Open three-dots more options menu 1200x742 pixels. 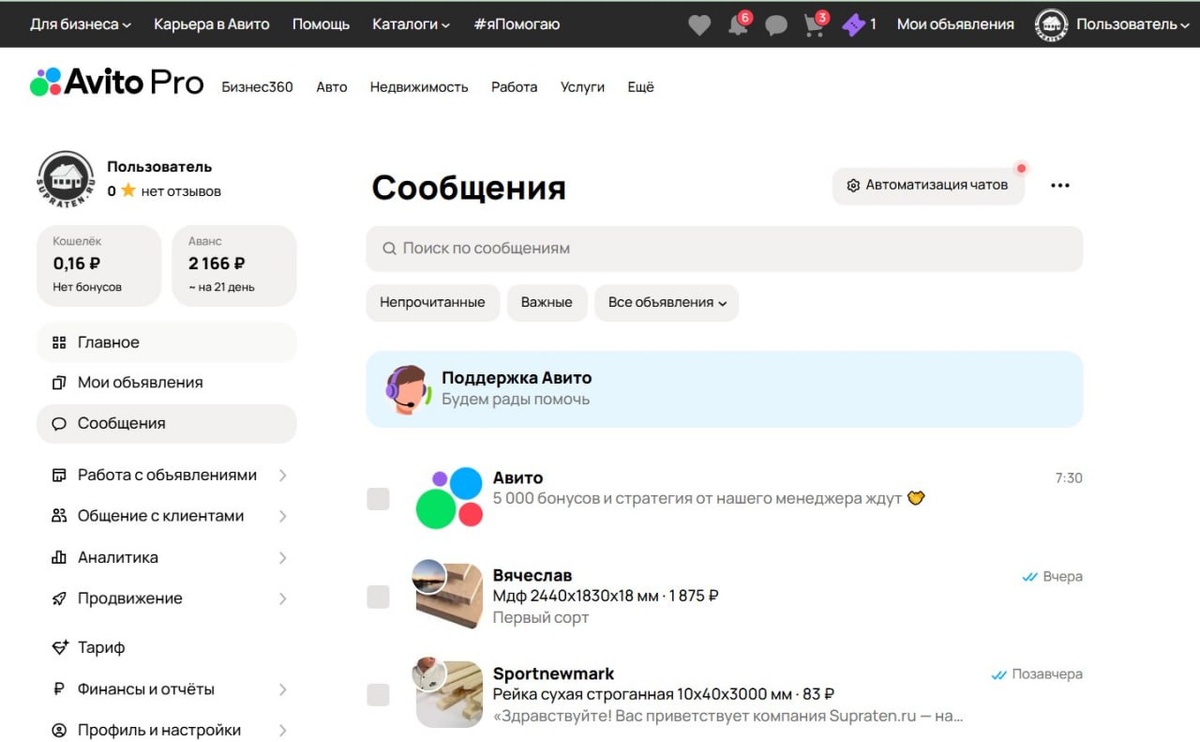click(x=1060, y=185)
